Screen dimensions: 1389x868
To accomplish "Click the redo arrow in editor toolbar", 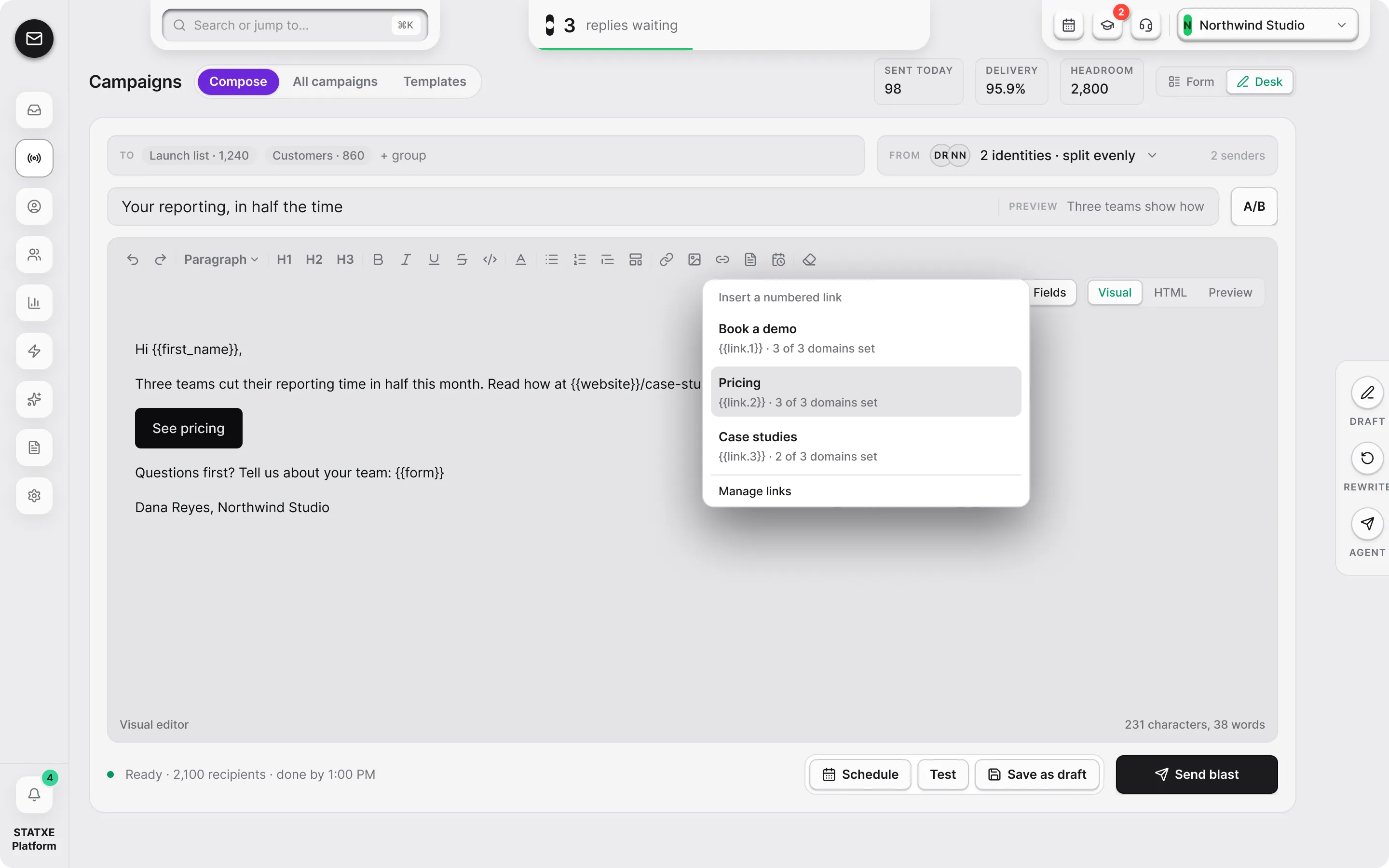I will [161, 259].
